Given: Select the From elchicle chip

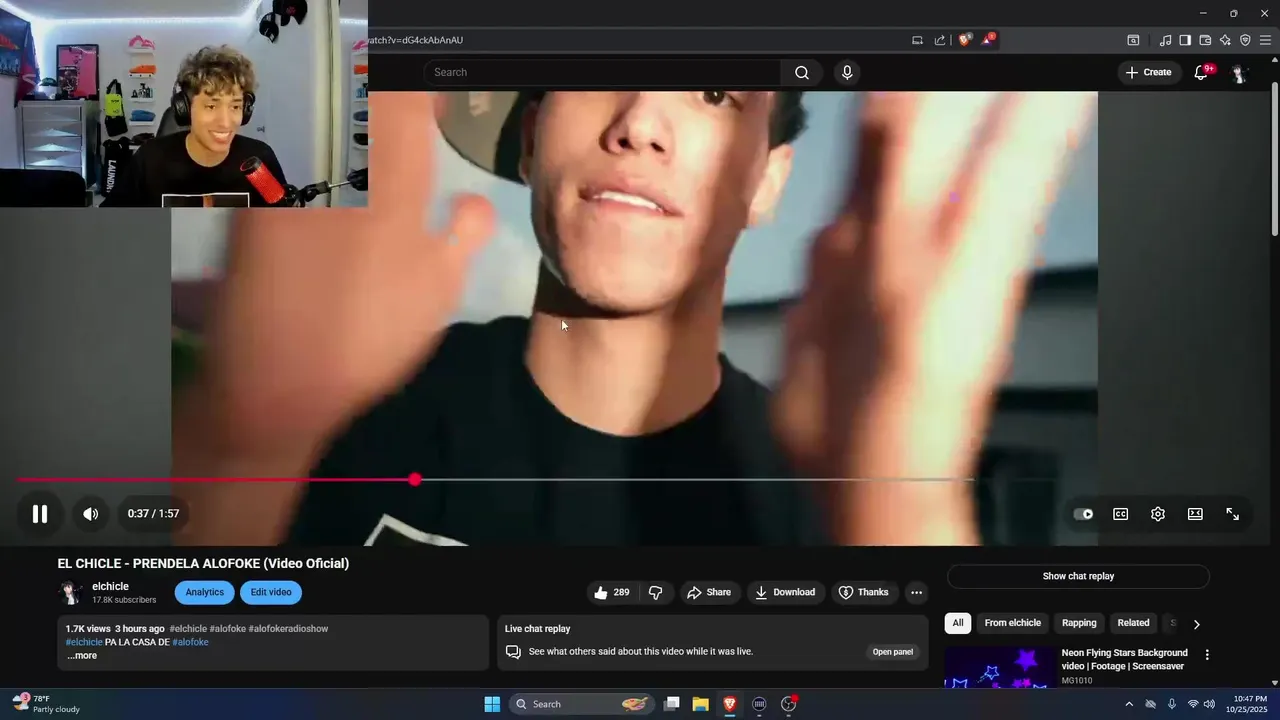Looking at the screenshot, I should pyautogui.click(x=1012, y=623).
